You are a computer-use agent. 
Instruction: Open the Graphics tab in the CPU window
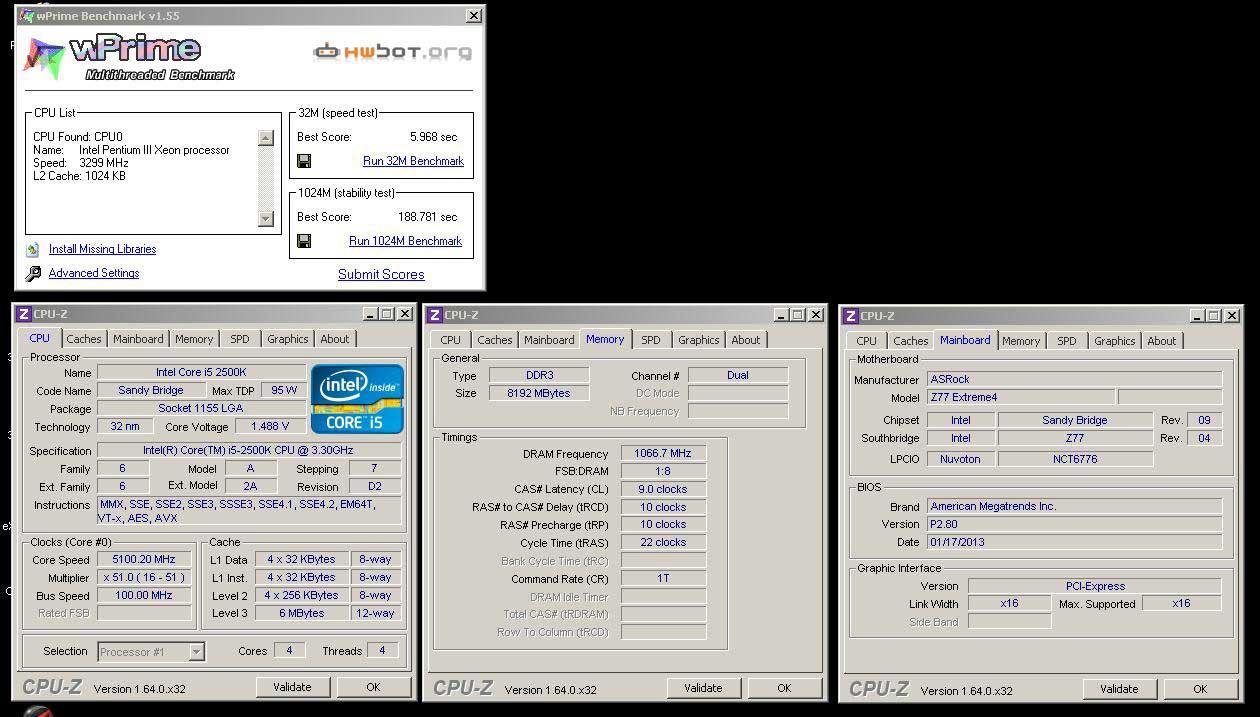[288, 339]
